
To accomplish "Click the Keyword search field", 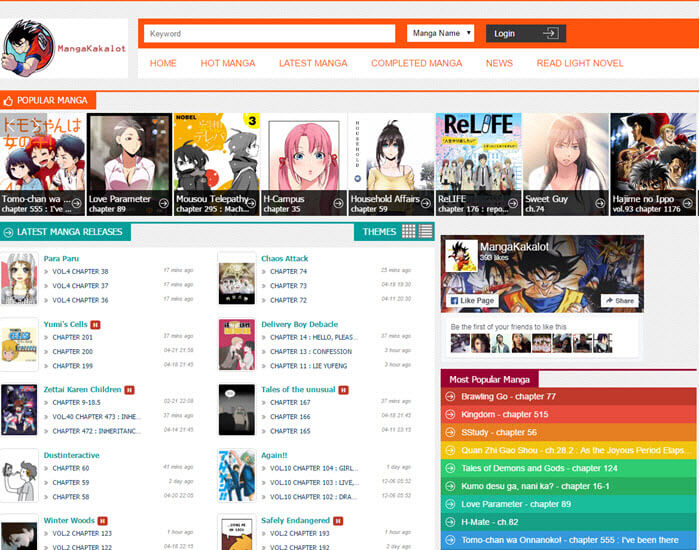I will (269, 33).
